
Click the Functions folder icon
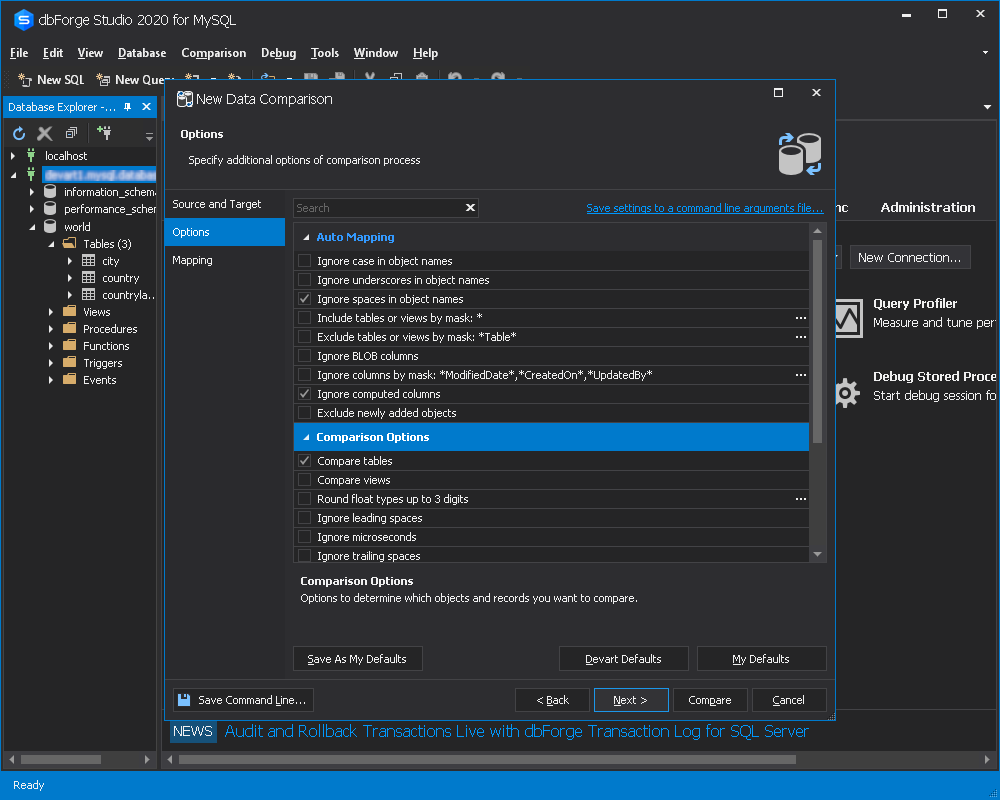point(70,345)
